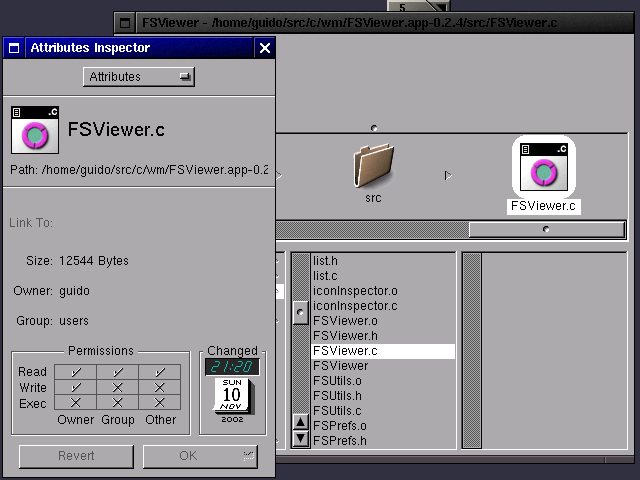Click the horizontal browser scrollbar knob
This screenshot has width=640, height=480.
pyautogui.click(x=545, y=229)
